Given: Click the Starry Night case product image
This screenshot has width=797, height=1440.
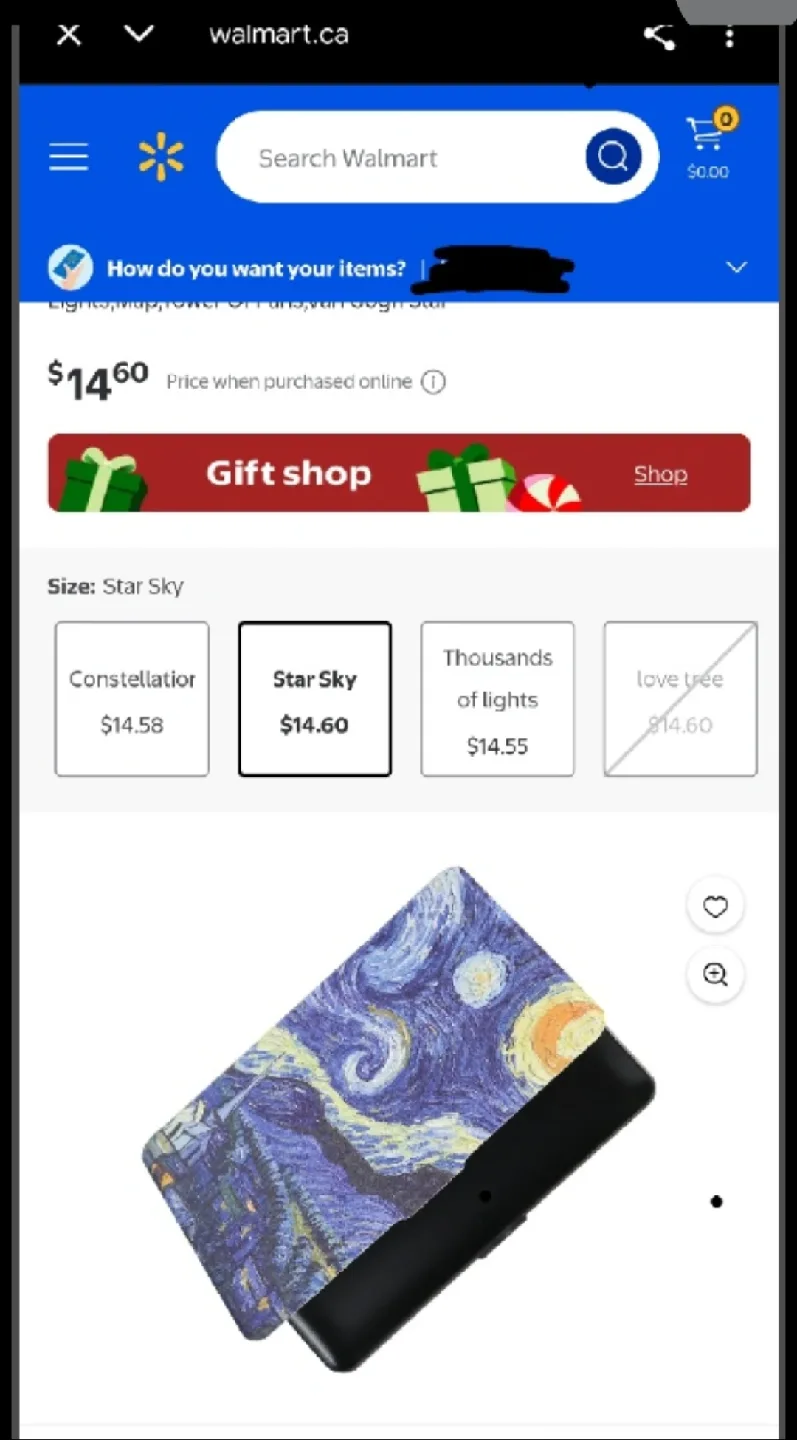Looking at the screenshot, I should [398, 1118].
